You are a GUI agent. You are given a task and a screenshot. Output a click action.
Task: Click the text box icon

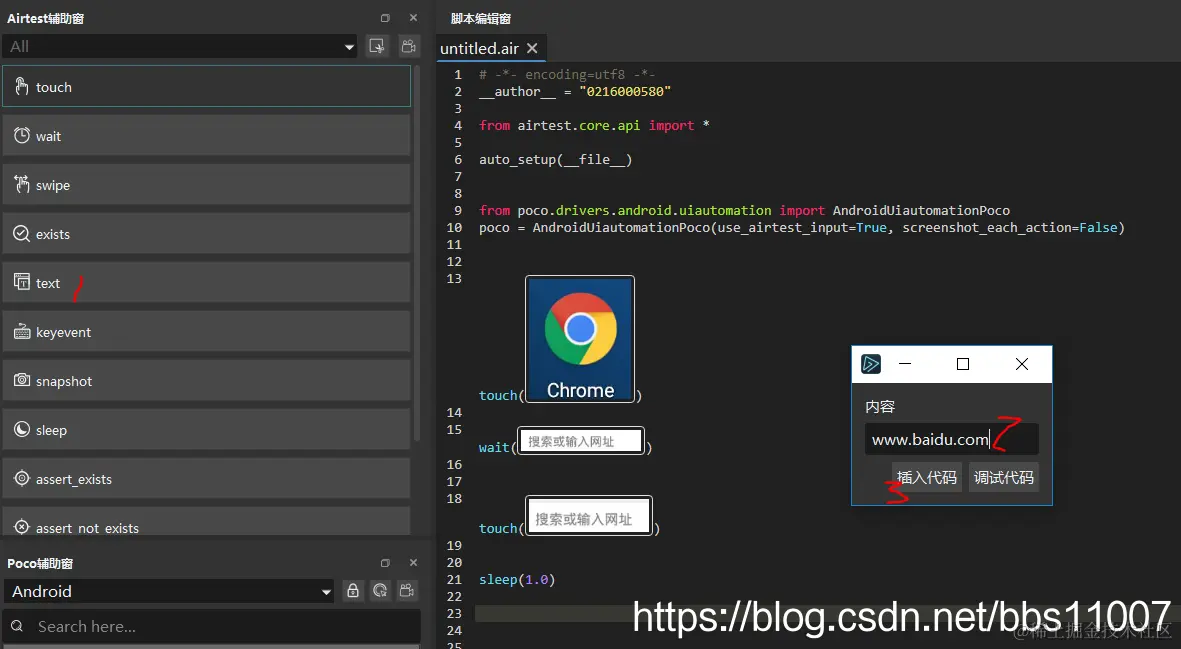coord(22,282)
